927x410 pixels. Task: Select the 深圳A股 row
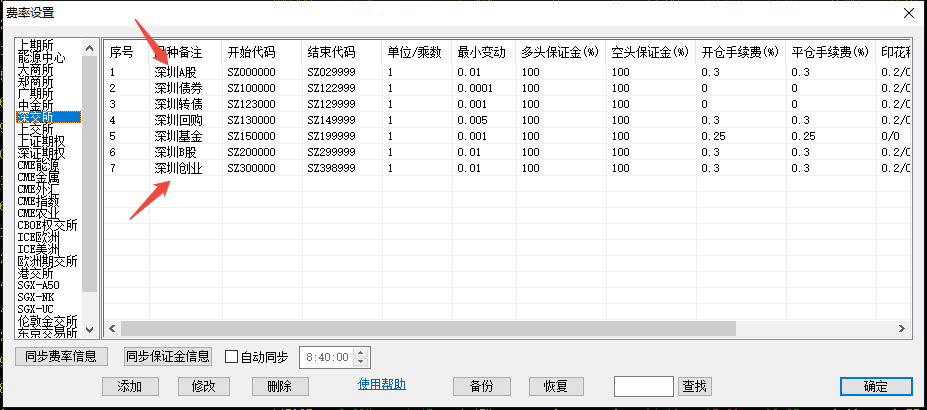507,72
